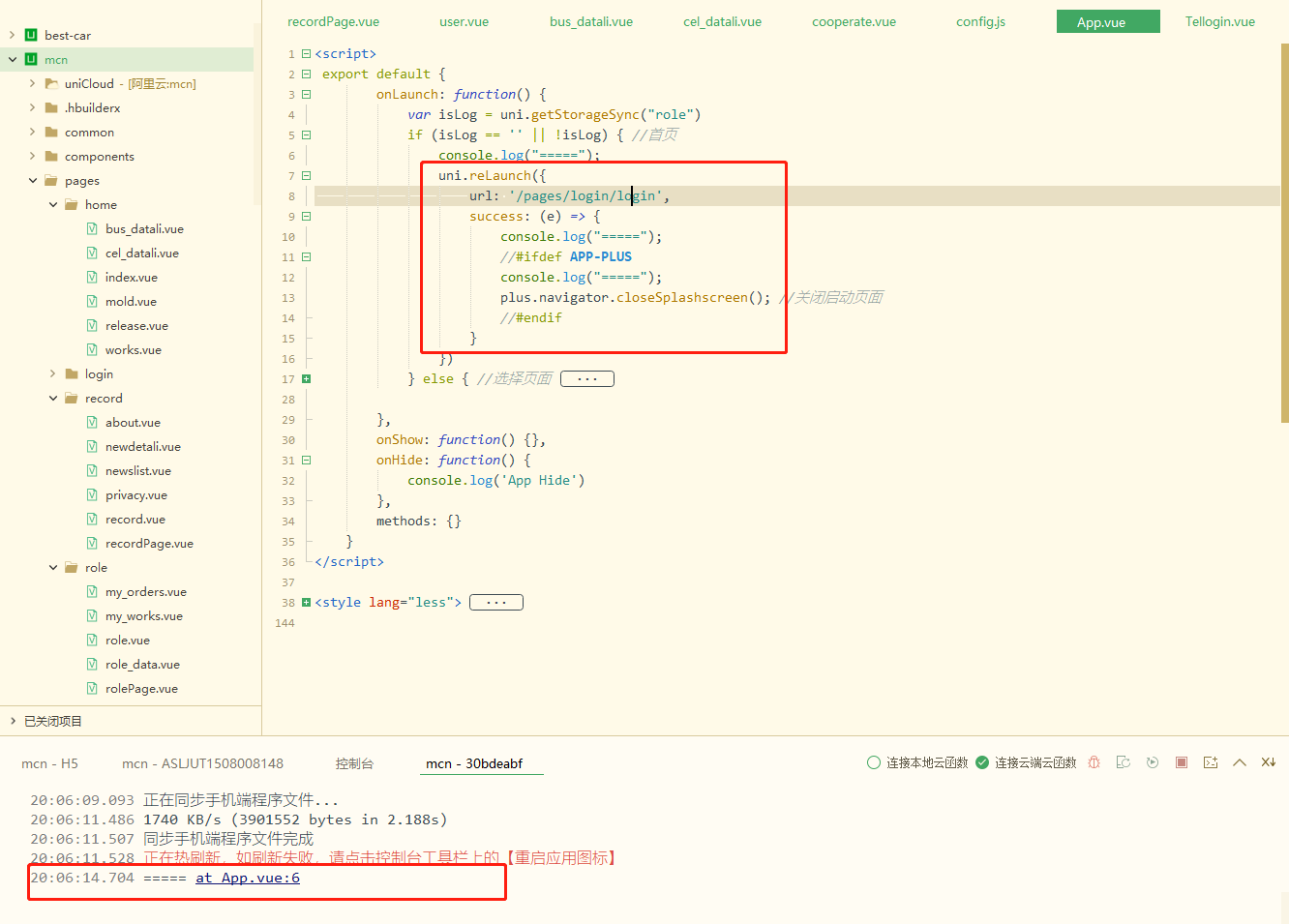1289x924 pixels.
Task: Click the red debug bug icon
Action: pyautogui.click(x=1094, y=762)
